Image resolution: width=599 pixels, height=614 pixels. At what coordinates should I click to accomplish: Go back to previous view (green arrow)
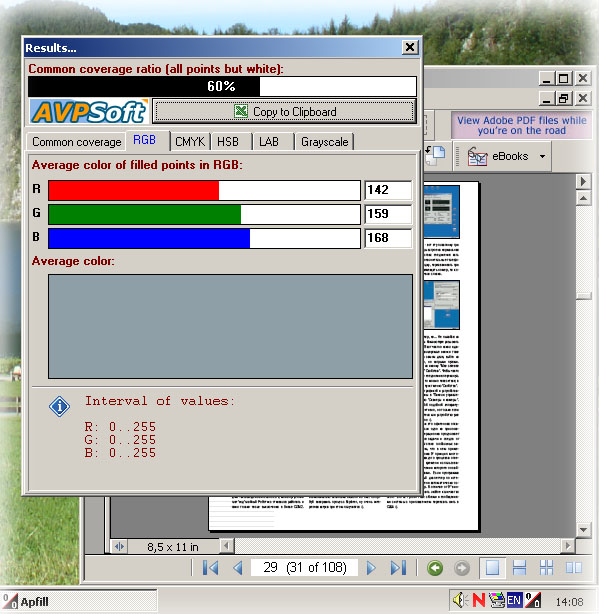pyautogui.click(x=435, y=568)
